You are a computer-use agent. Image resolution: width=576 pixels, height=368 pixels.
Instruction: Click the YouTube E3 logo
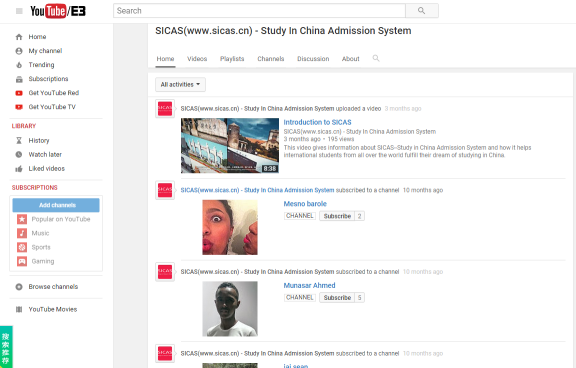58,11
